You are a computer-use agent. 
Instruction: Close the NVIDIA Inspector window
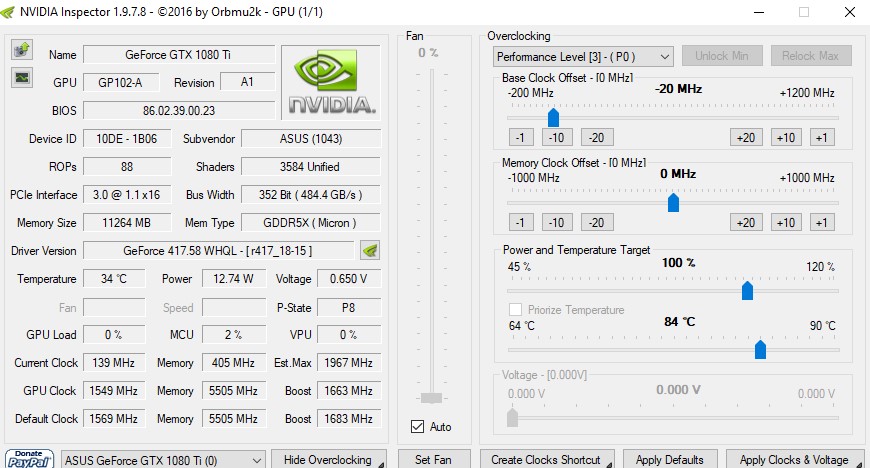[849, 12]
